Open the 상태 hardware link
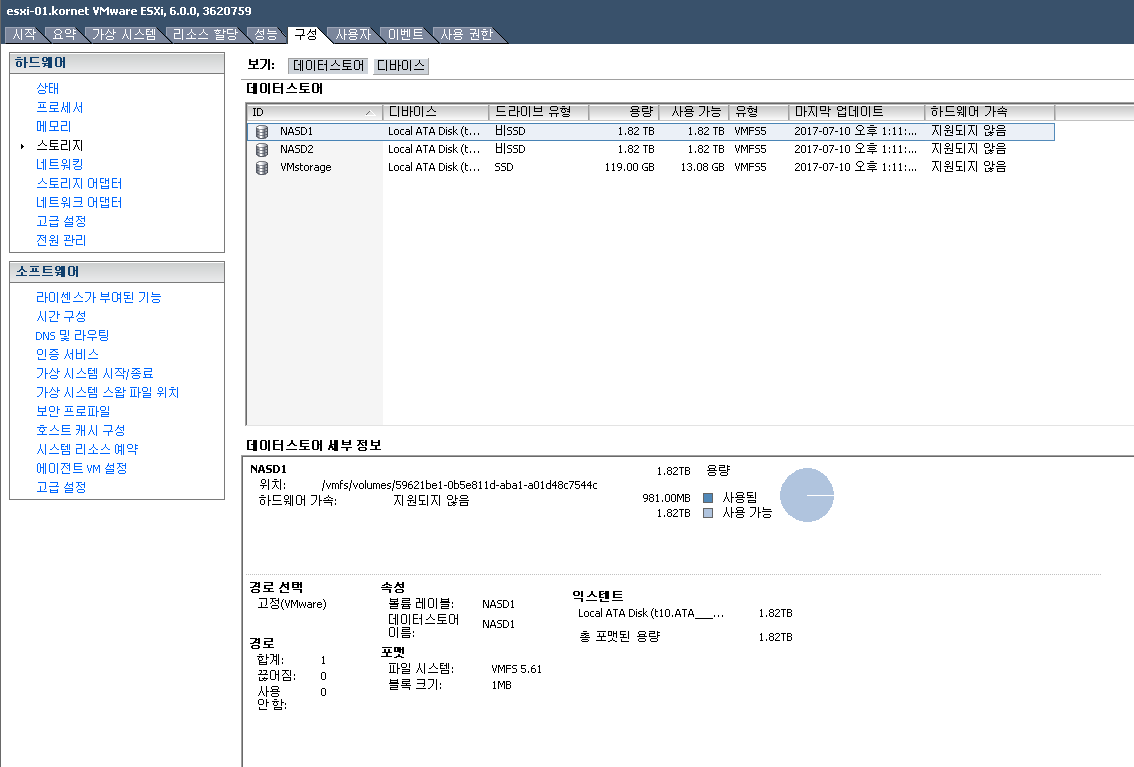 tap(48, 88)
